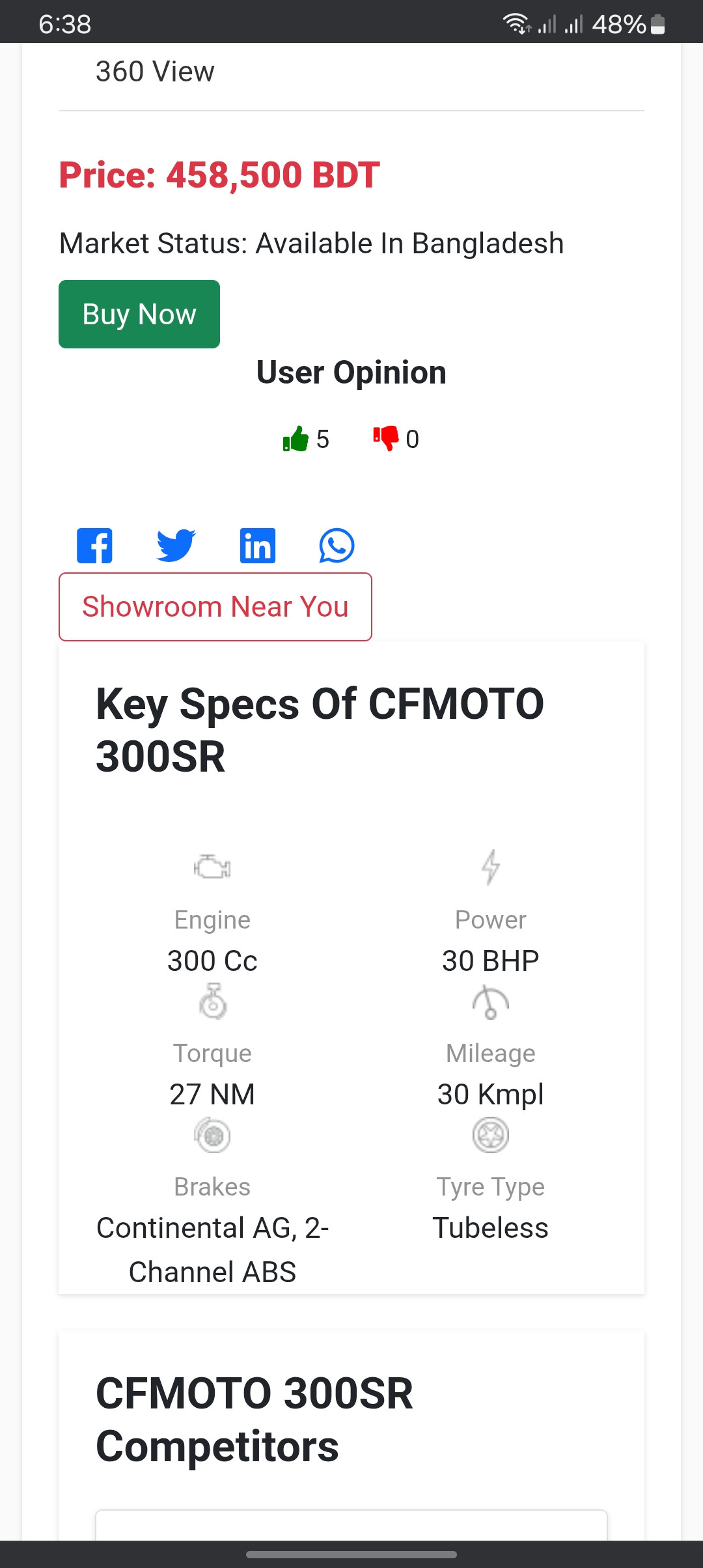The width and height of the screenshot is (703, 1568).
Task: Tap the Tyre Type wheel icon
Action: 491,1135
